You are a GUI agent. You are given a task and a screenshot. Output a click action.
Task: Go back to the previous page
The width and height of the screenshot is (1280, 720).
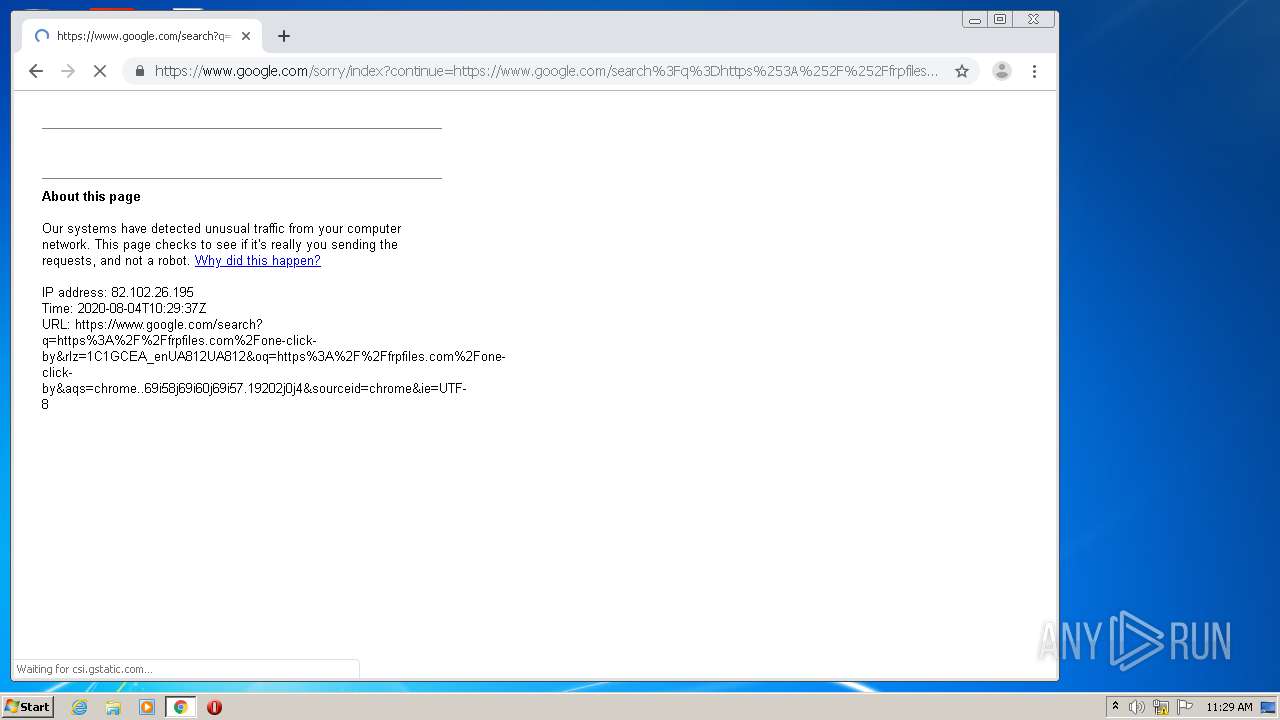(x=36, y=71)
